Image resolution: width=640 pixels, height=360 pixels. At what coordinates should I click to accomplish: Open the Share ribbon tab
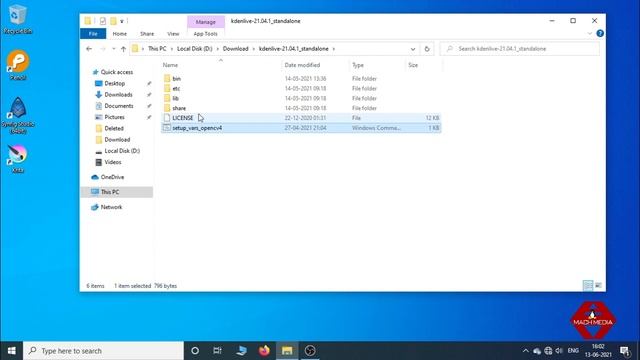[147, 34]
